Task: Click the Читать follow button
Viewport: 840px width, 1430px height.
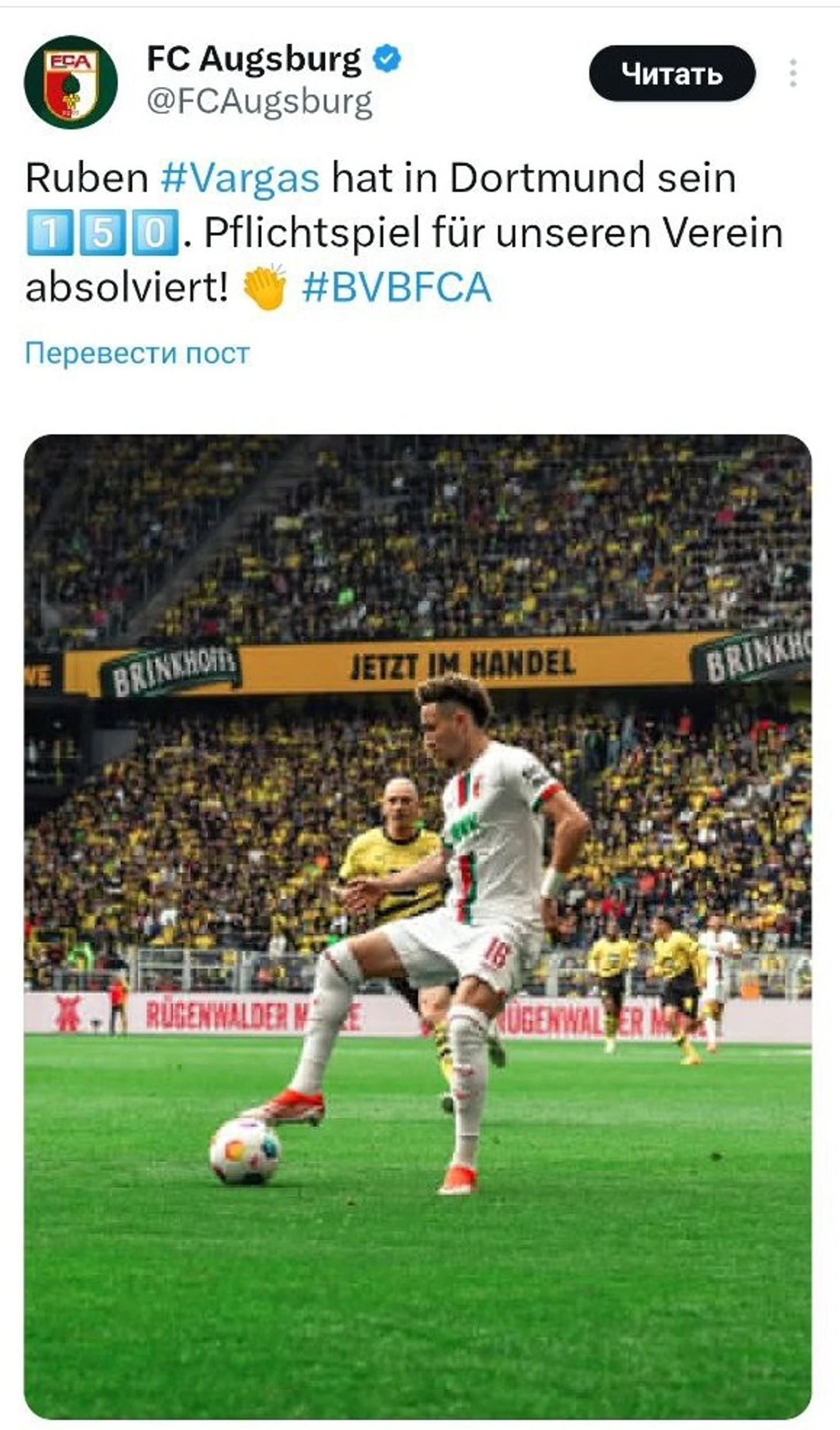Action: pyautogui.click(x=672, y=73)
